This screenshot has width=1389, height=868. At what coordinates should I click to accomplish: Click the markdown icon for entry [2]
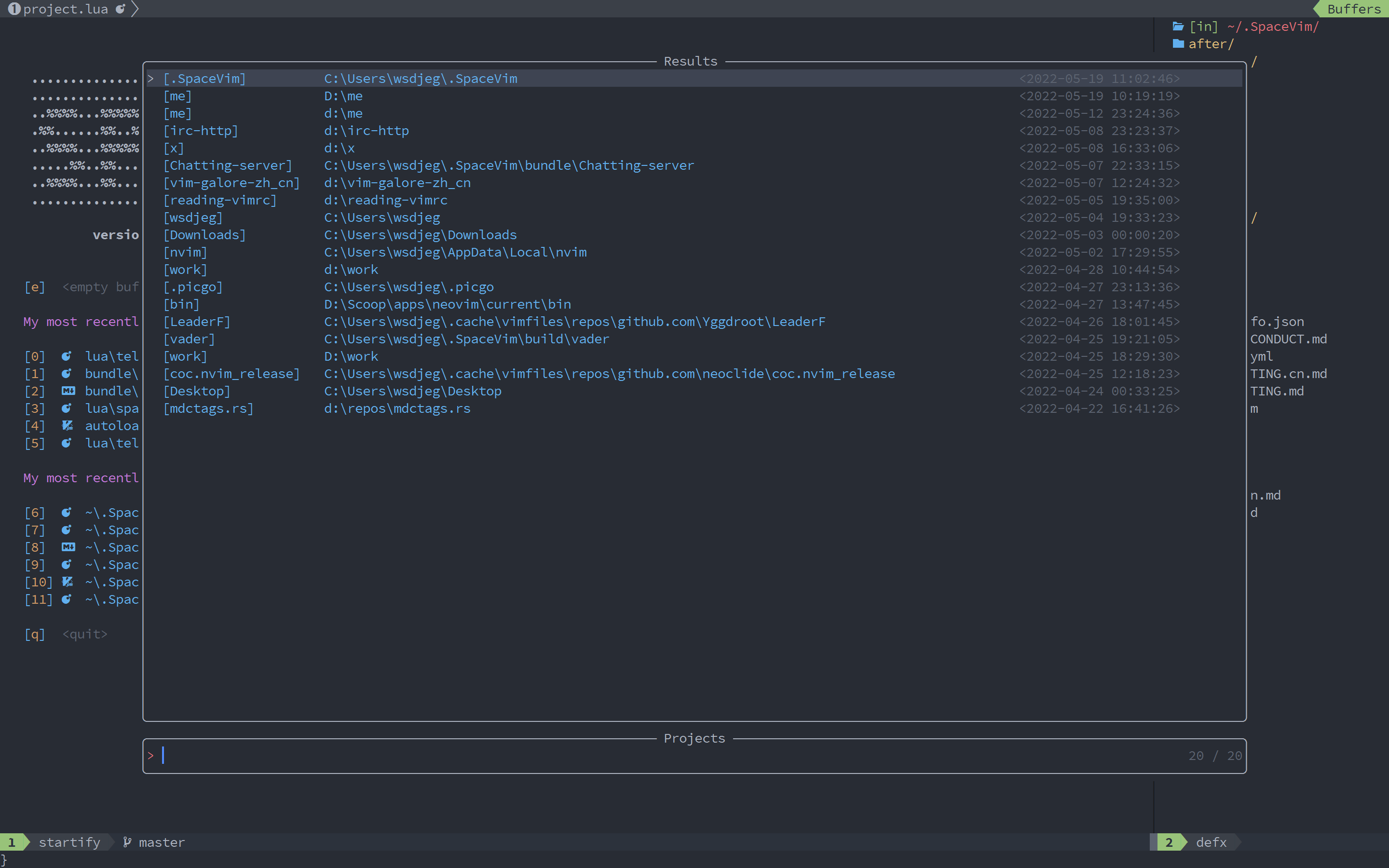68,391
